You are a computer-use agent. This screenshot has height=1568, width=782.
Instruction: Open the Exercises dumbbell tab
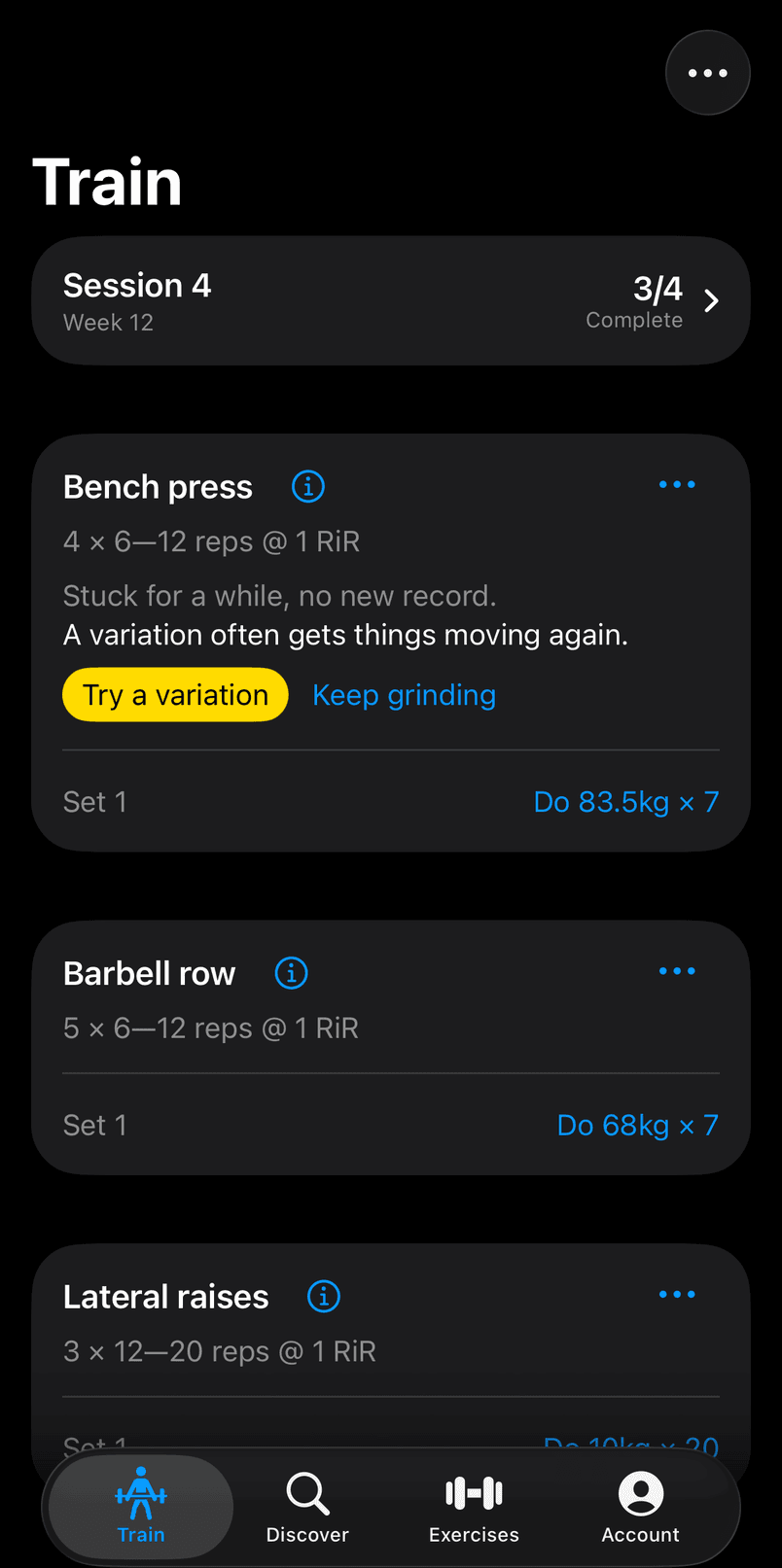[474, 1493]
